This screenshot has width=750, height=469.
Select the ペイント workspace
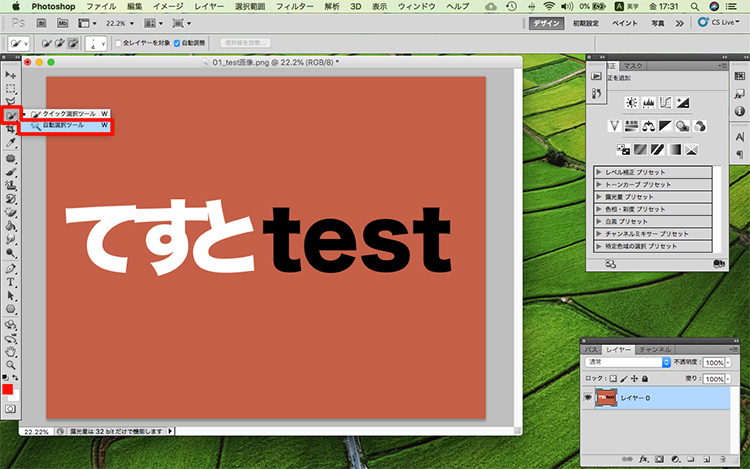click(625, 23)
